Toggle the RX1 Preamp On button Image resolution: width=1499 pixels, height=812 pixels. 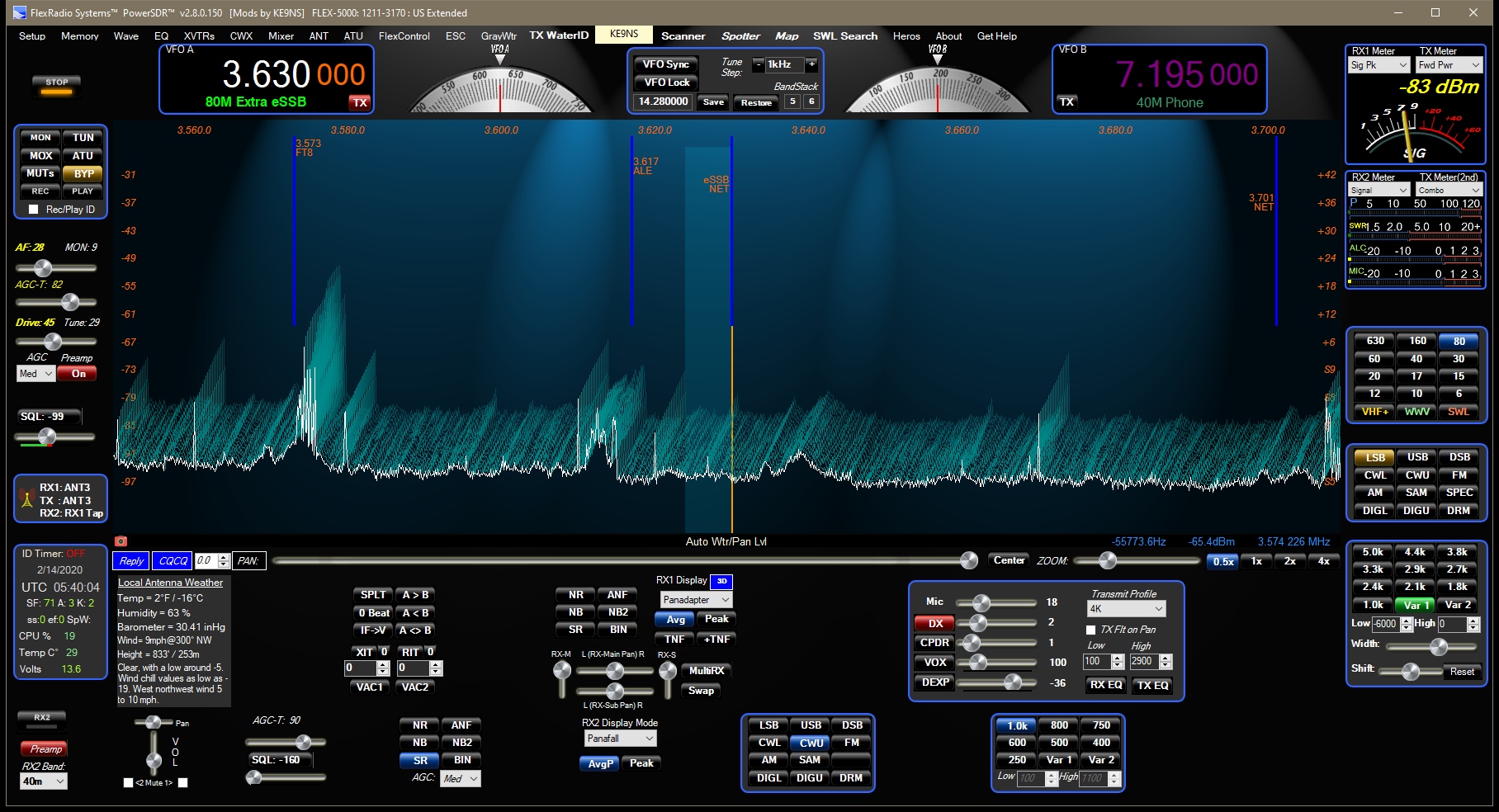[x=78, y=374]
